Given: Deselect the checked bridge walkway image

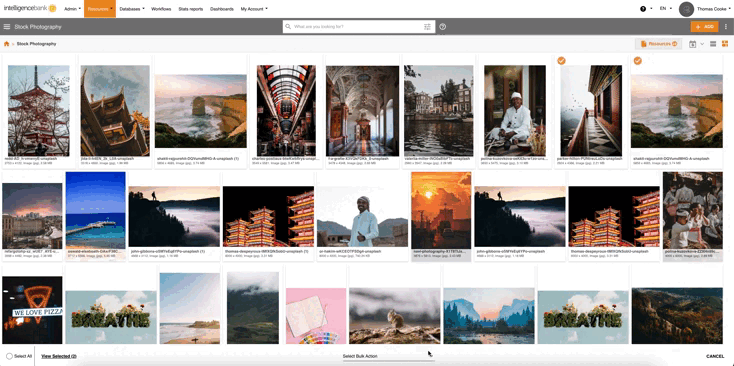Looking at the screenshot, I should [x=561, y=60].
